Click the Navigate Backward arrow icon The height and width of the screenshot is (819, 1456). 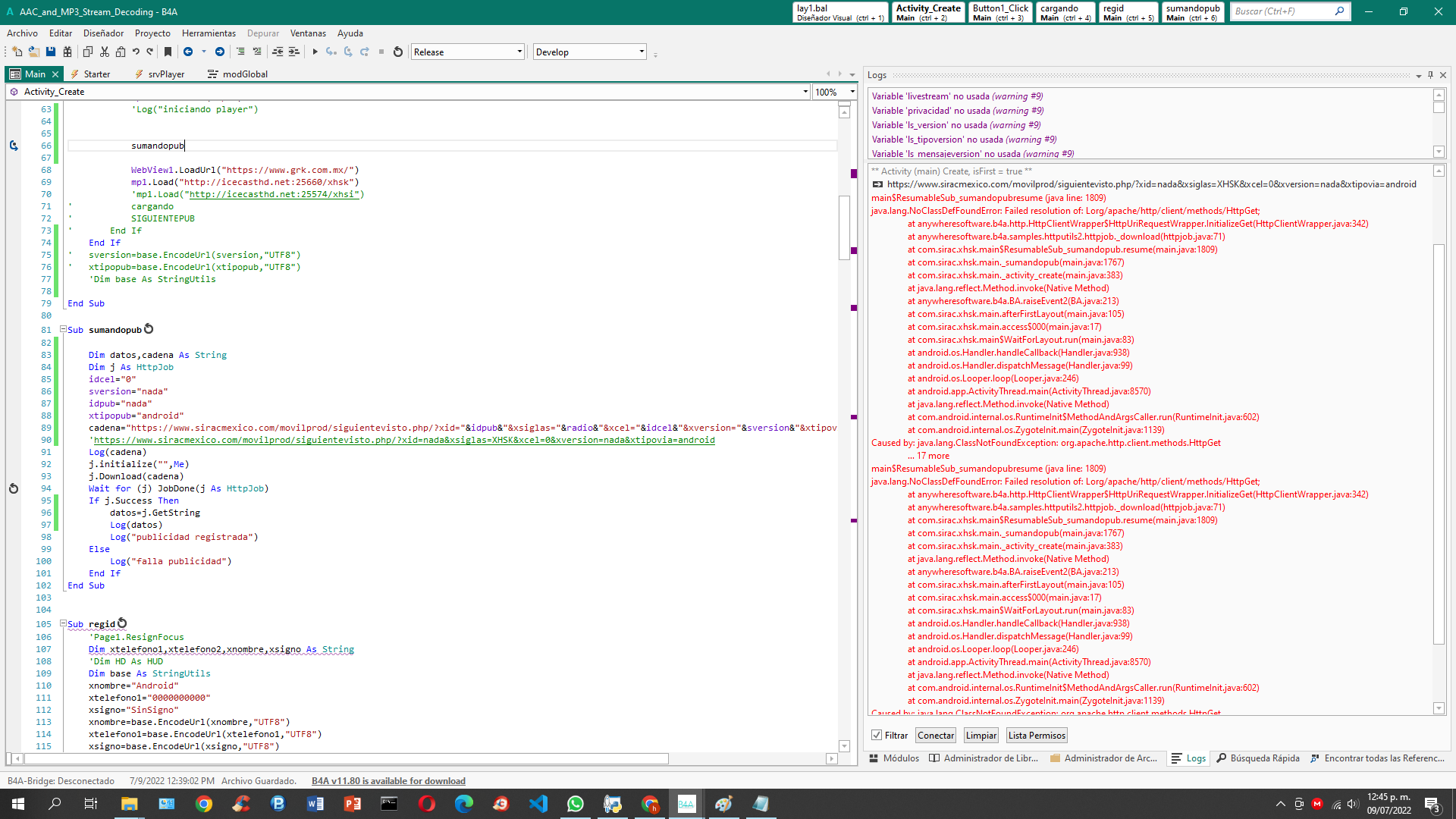[x=188, y=52]
